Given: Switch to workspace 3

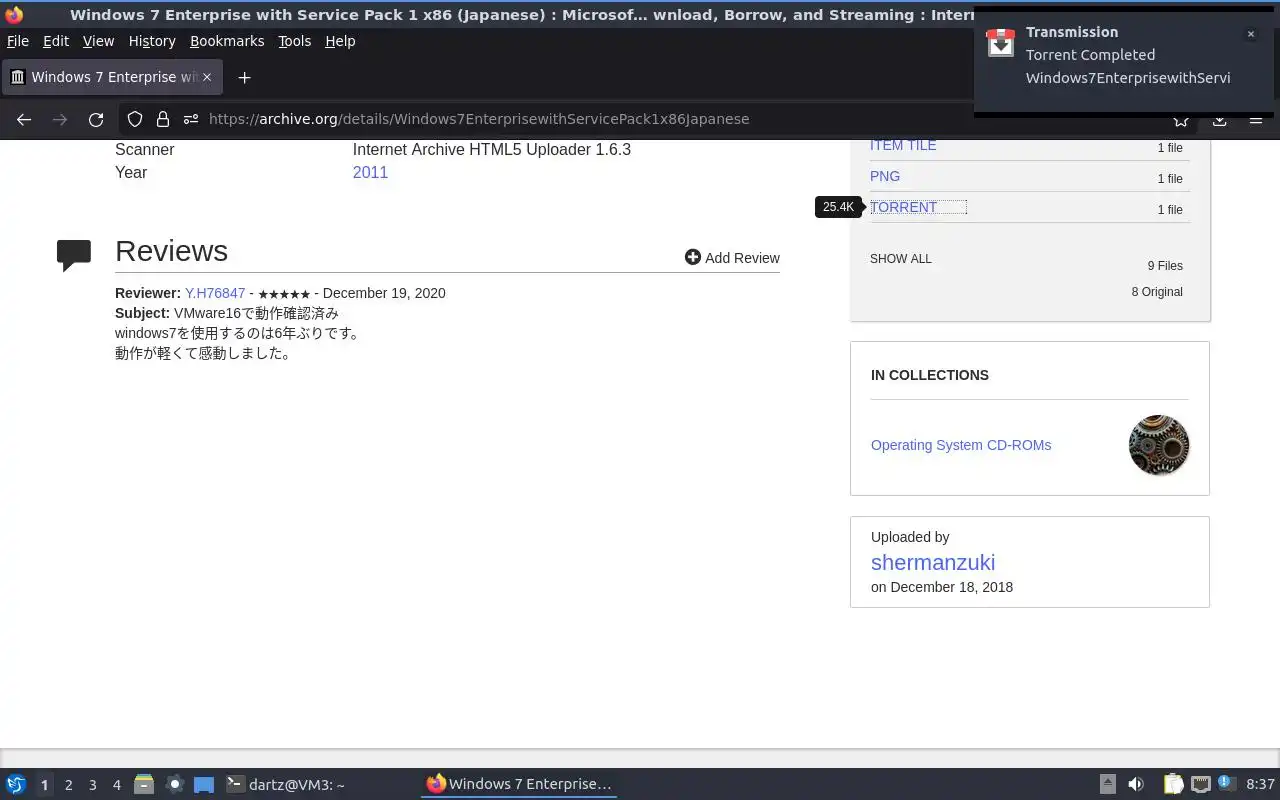Looking at the screenshot, I should [92, 785].
